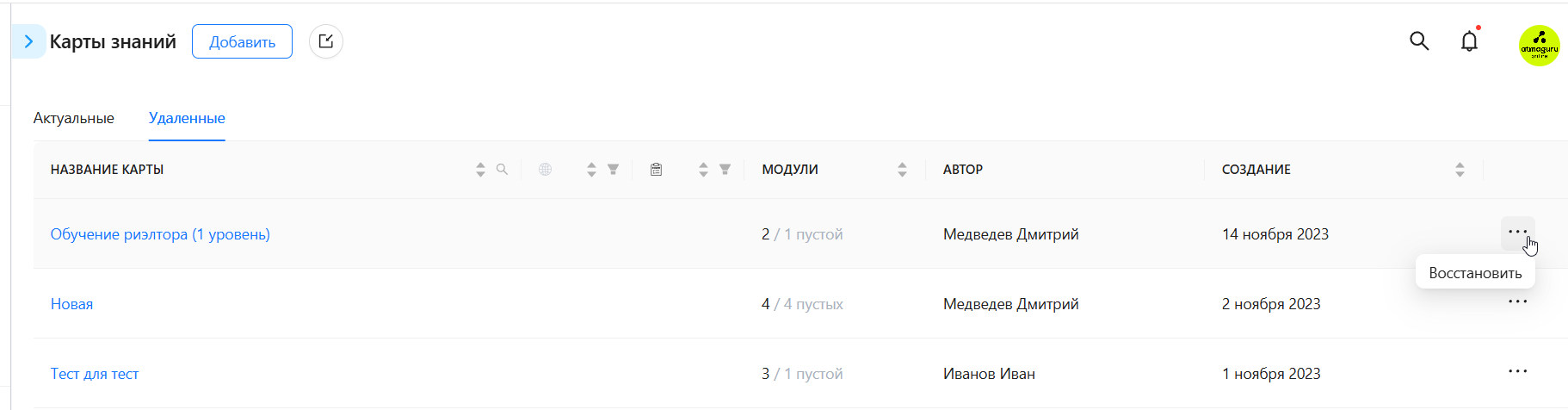Click the atmaguru profile avatar
This screenshot has height=410, width=1568.
(x=1539, y=46)
